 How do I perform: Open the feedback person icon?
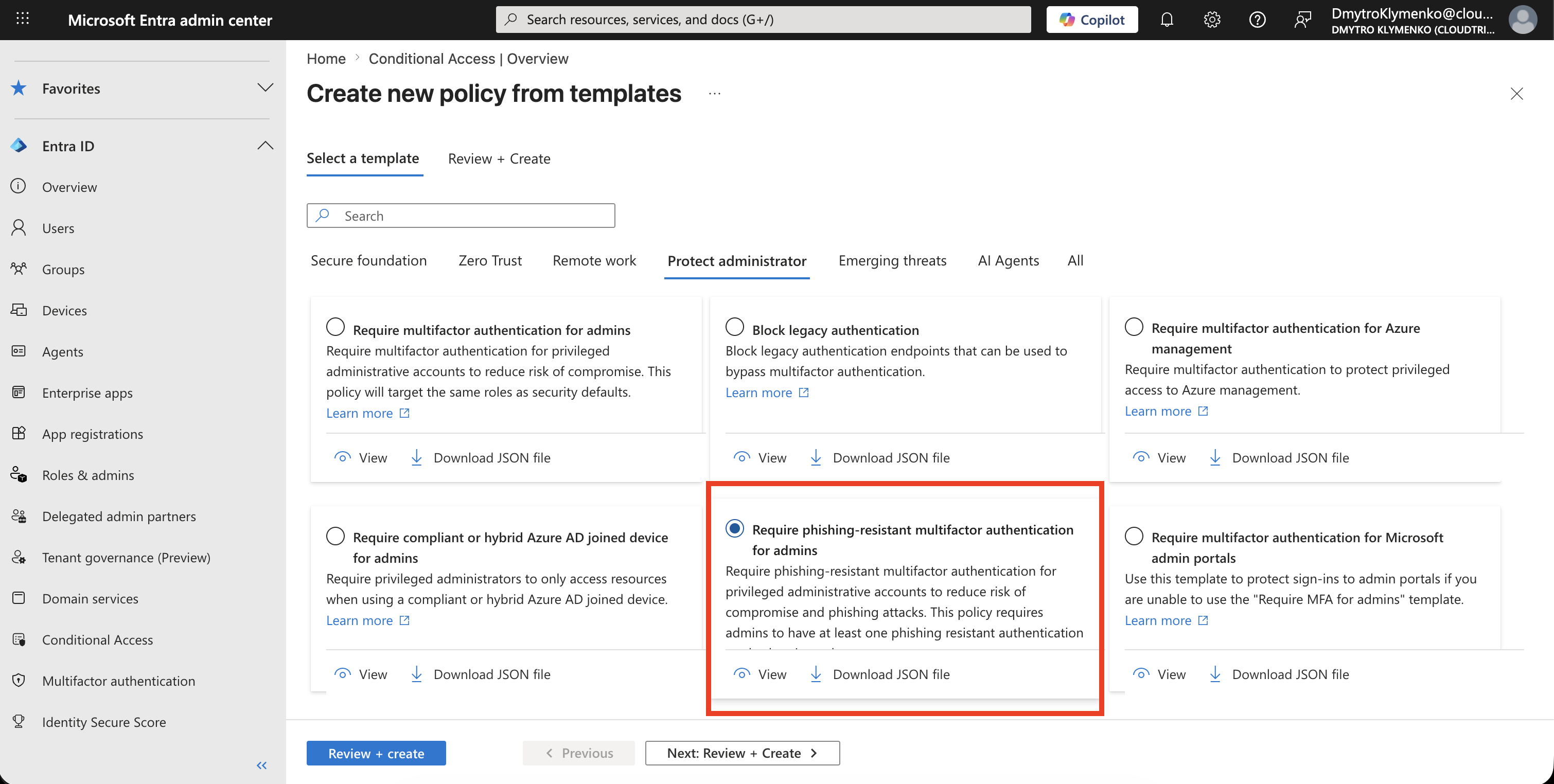click(x=1302, y=20)
